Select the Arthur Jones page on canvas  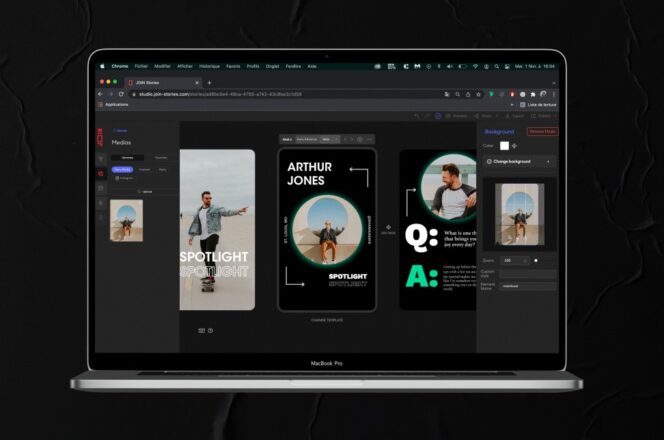(327, 230)
